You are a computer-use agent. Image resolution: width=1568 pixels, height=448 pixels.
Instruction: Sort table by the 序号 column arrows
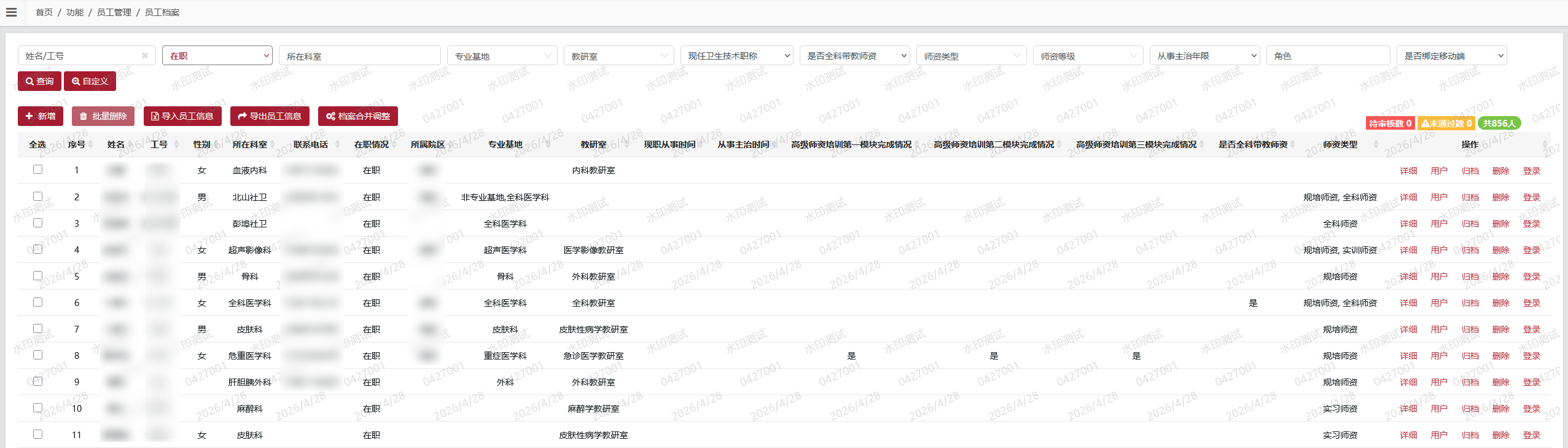tap(91, 145)
